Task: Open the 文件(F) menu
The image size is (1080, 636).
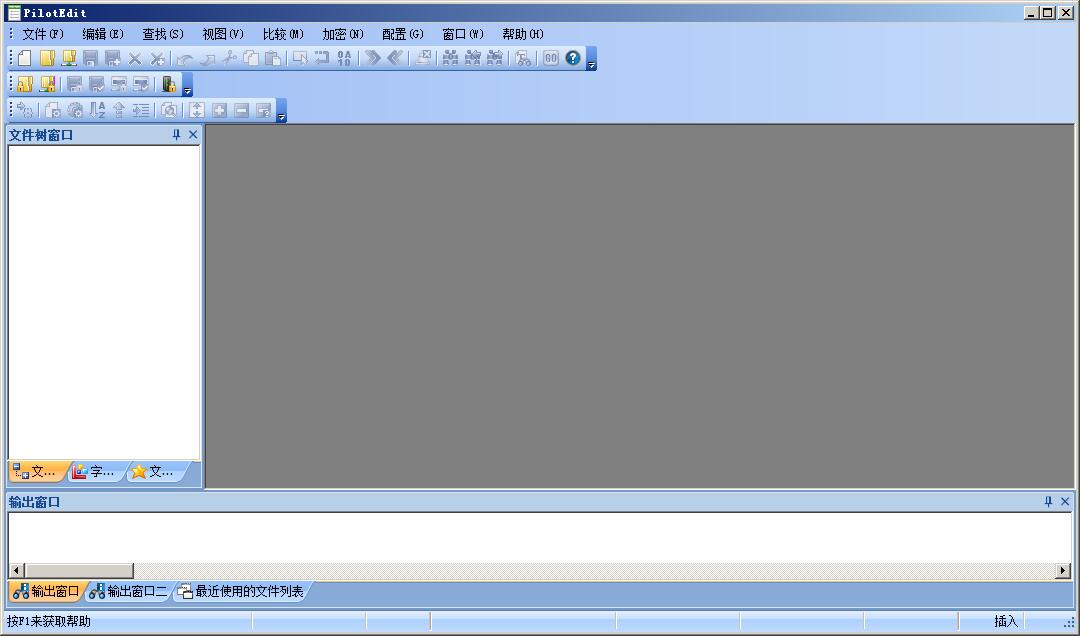Action: [x=43, y=34]
